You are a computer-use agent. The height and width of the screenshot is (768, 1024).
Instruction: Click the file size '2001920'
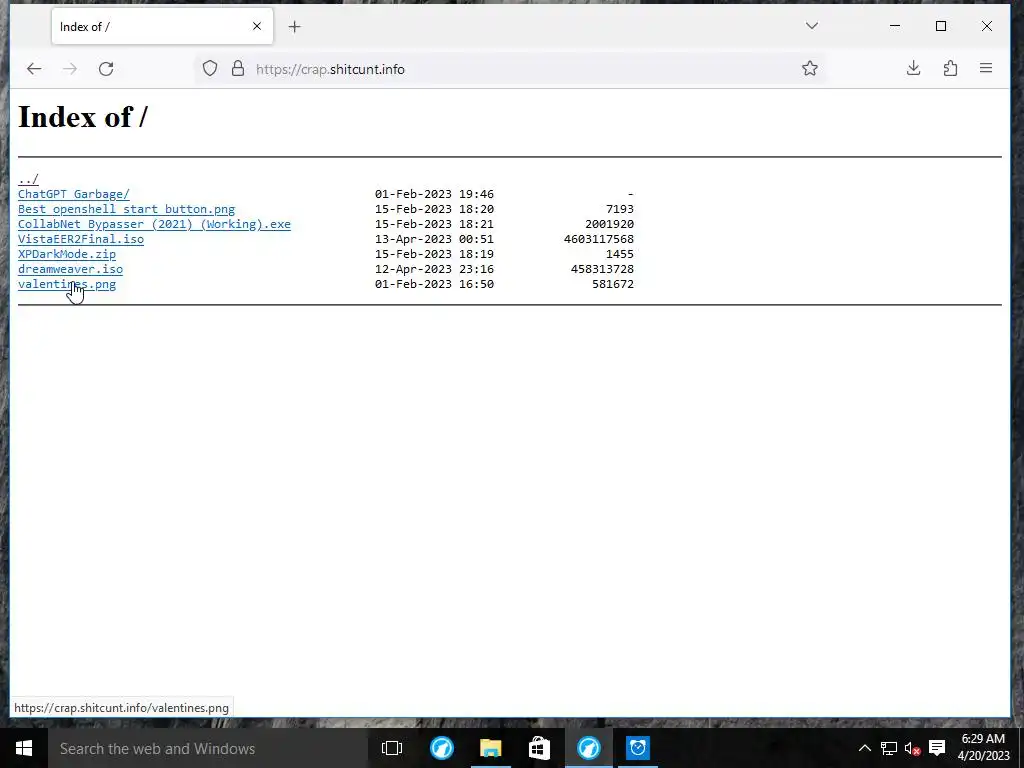coord(609,224)
